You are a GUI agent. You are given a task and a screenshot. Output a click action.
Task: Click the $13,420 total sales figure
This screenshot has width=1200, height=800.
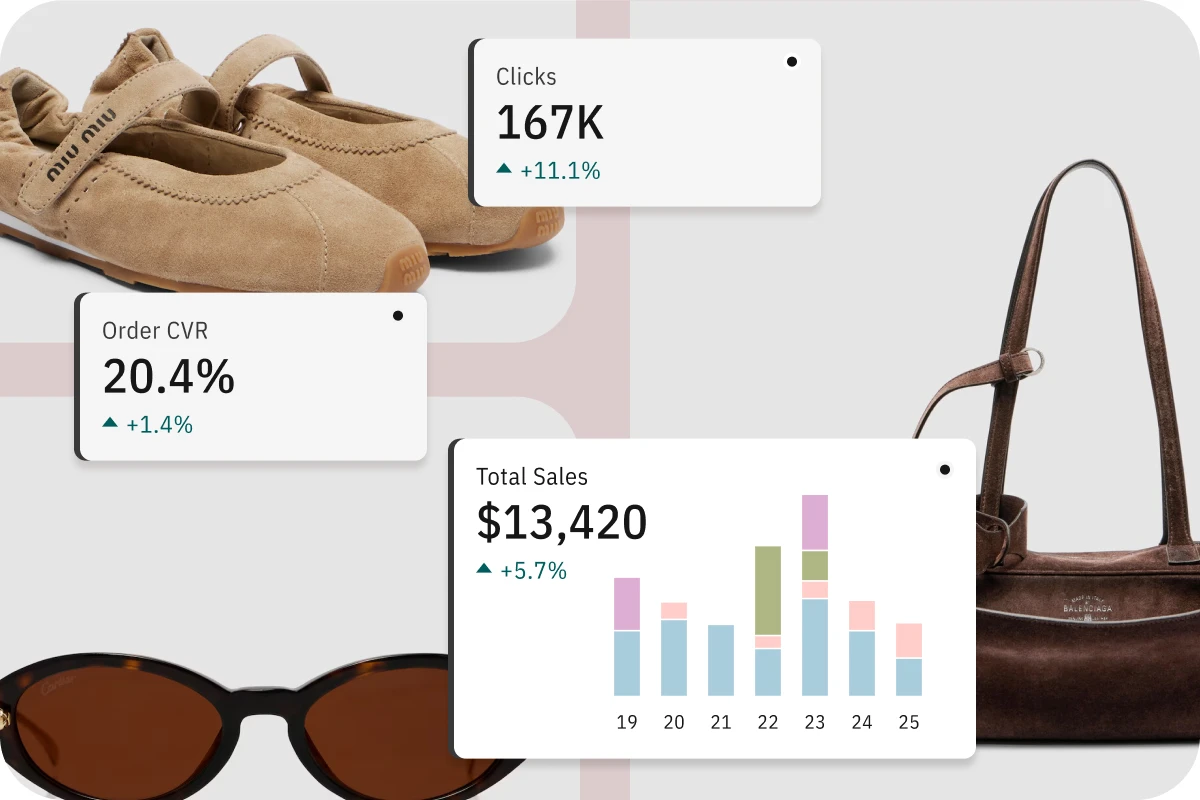point(561,522)
